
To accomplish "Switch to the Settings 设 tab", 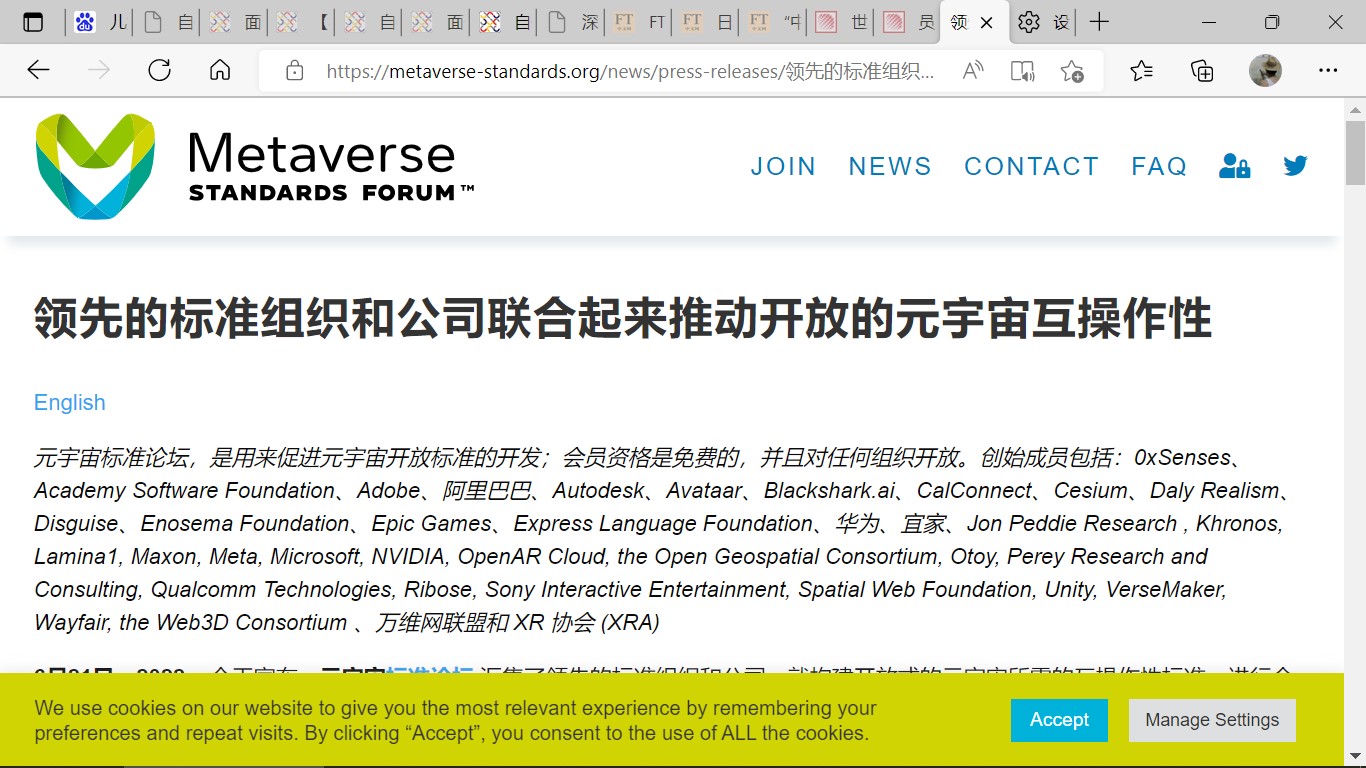I will point(1044,22).
